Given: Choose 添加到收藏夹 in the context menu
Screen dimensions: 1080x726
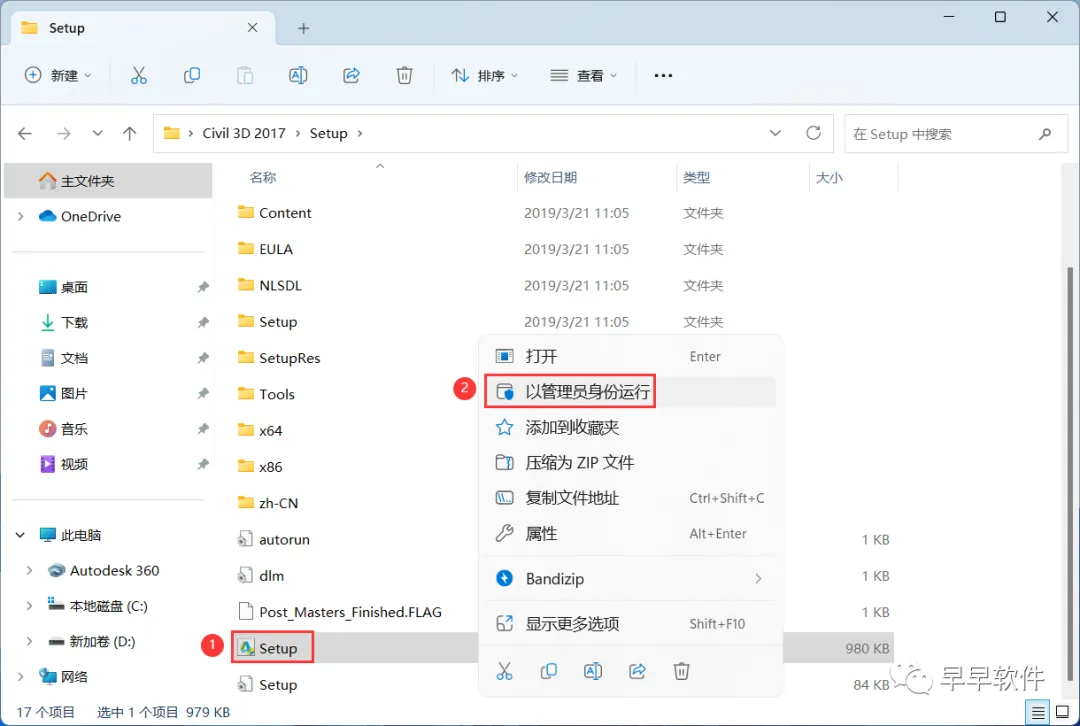Looking at the screenshot, I should (x=630, y=427).
